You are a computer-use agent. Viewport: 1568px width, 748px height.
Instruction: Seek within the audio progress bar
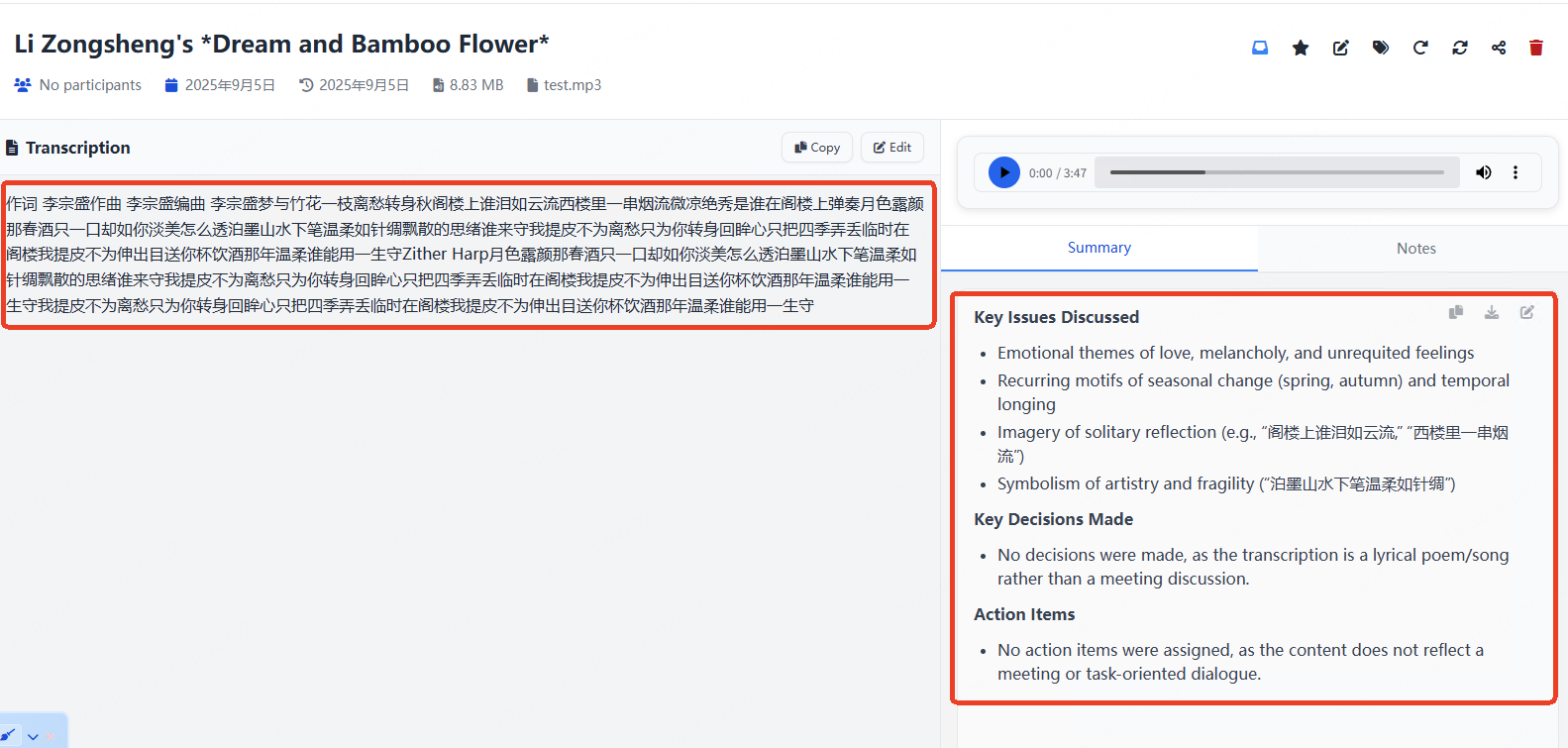pos(1277,172)
